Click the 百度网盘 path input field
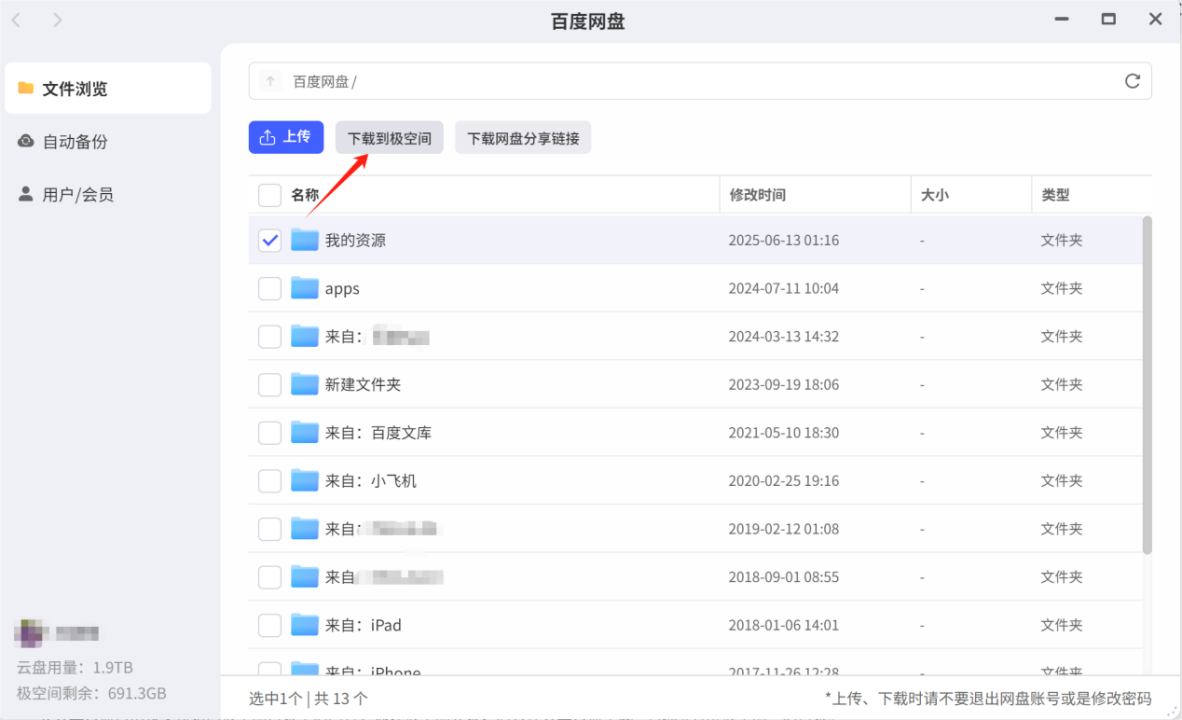Image resolution: width=1182 pixels, height=720 pixels. 700,81
